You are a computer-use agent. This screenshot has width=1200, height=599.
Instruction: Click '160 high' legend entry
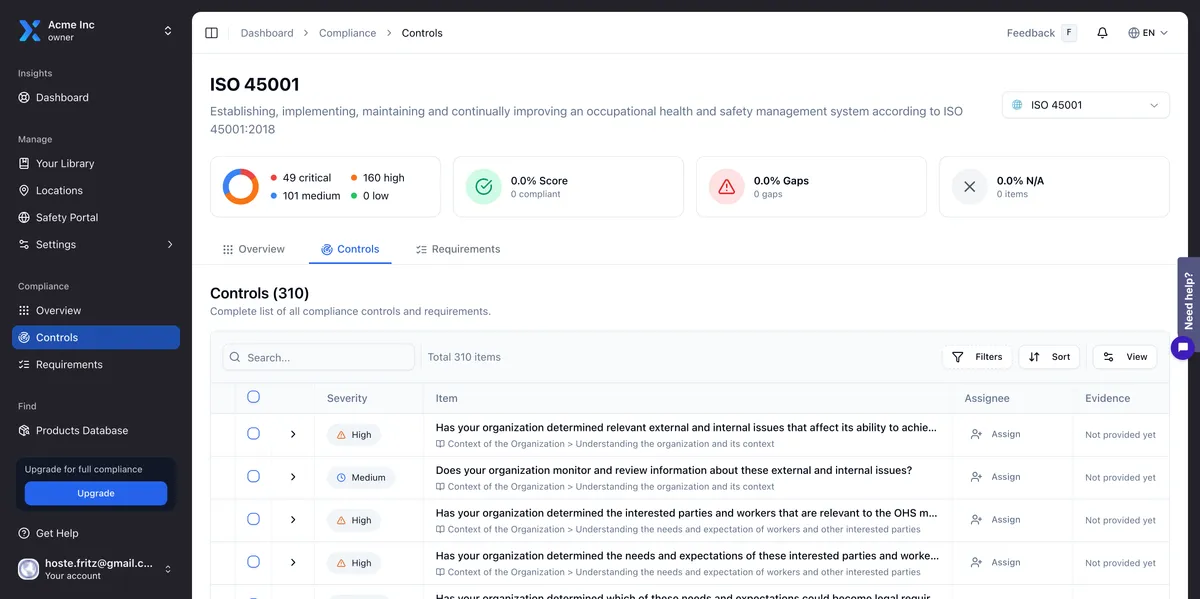click(377, 178)
